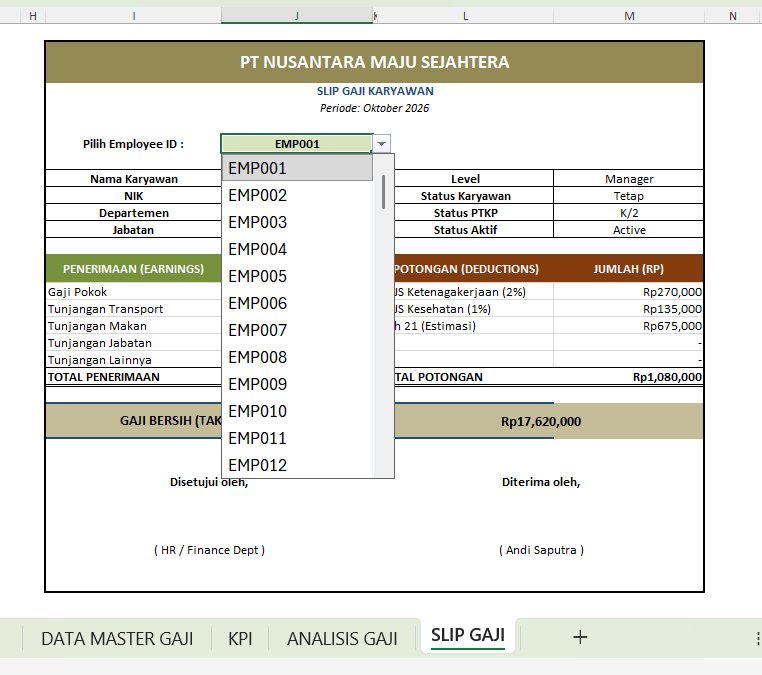Click the Manager value cell
The height and width of the screenshot is (675, 762).
coord(629,179)
